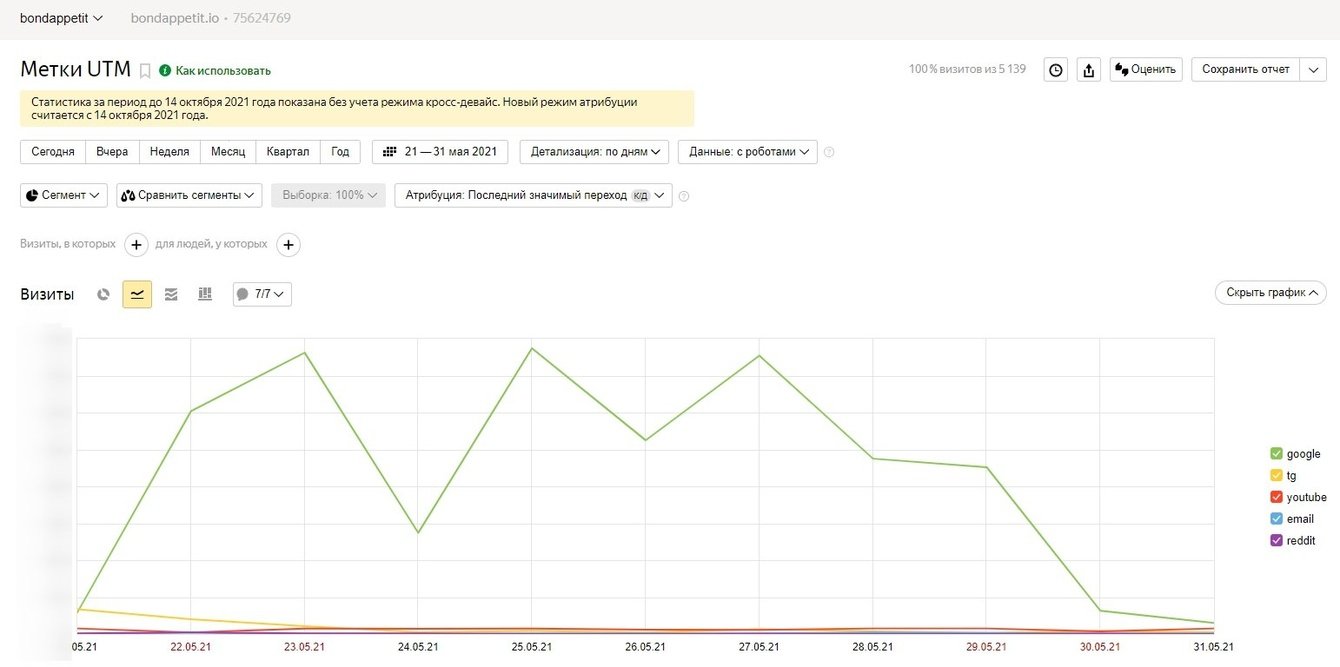Click the export/share report icon
This screenshot has width=1340, height=667.
click(1089, 70)
